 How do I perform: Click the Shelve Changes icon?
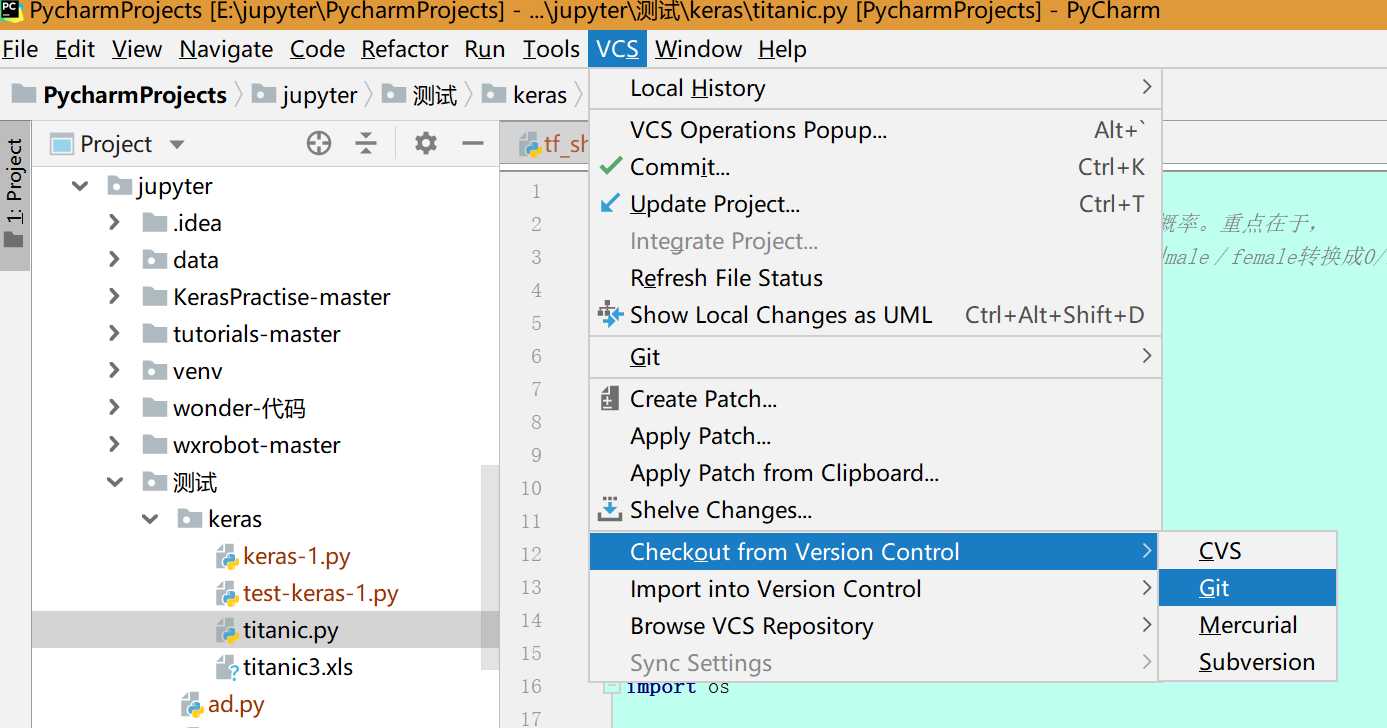[x=610, y=510]
